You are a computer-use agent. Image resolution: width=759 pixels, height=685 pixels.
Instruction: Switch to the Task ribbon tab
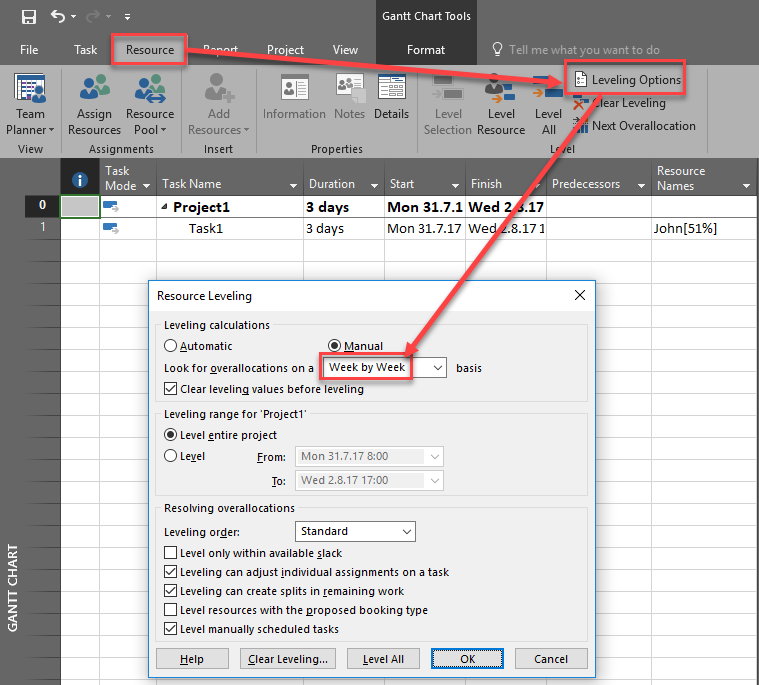(85, 50)
